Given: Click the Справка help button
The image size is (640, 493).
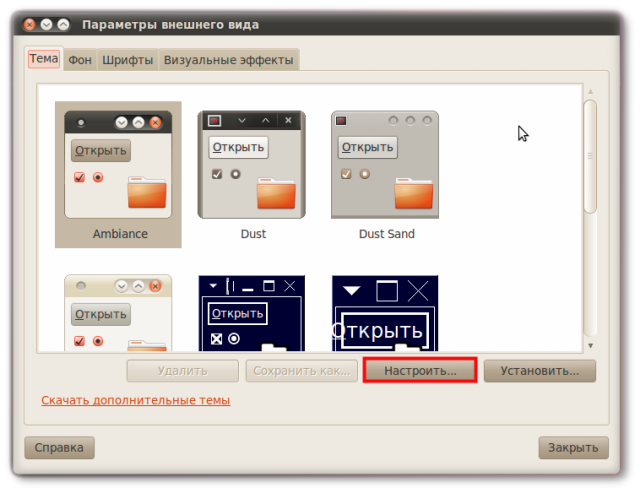Looking at the screenshot, I should [60, 447].
